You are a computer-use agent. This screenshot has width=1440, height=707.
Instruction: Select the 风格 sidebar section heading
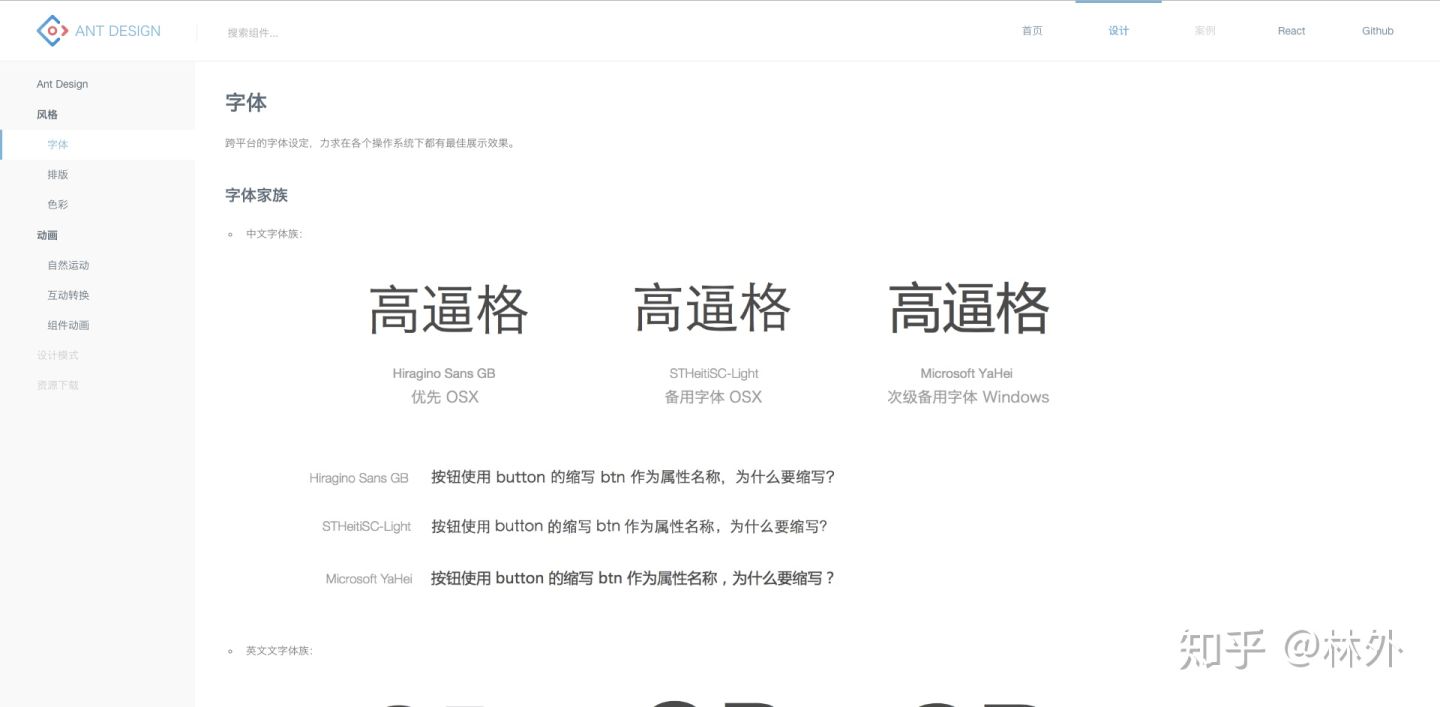pyautogui.click(x=47, y=115)
